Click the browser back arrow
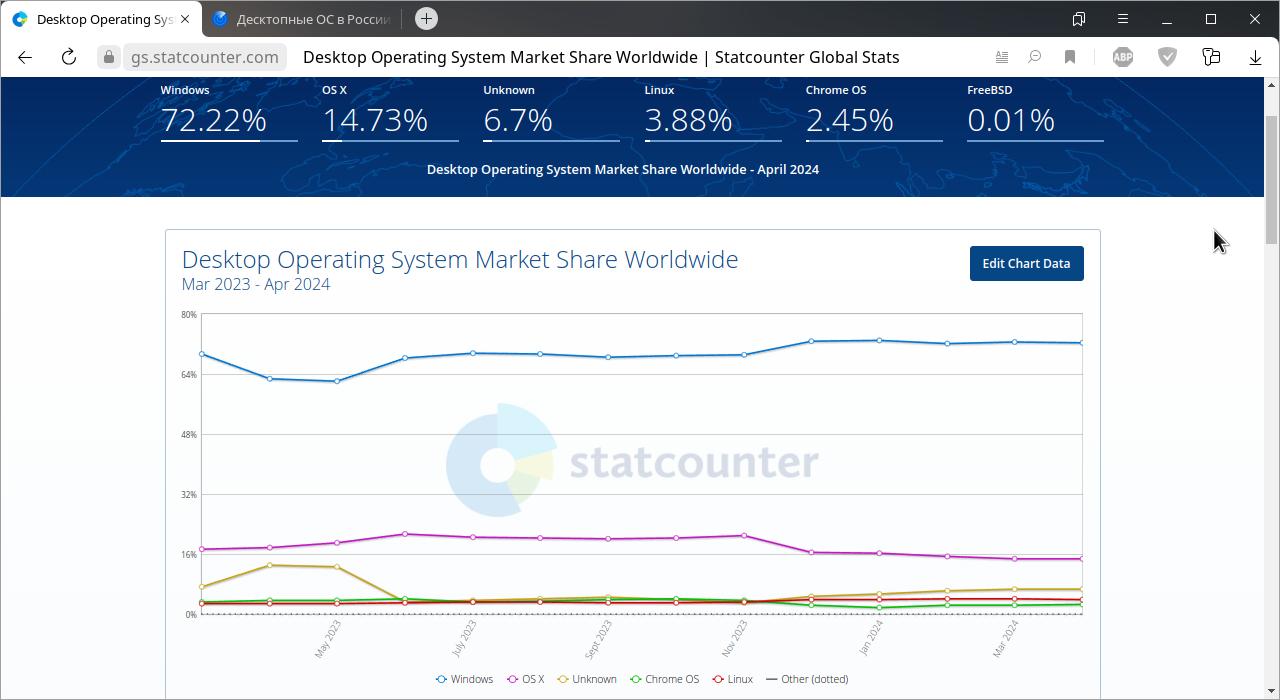Image resolution: width=1280 pixels, height=700 pixels. [25, 57]
